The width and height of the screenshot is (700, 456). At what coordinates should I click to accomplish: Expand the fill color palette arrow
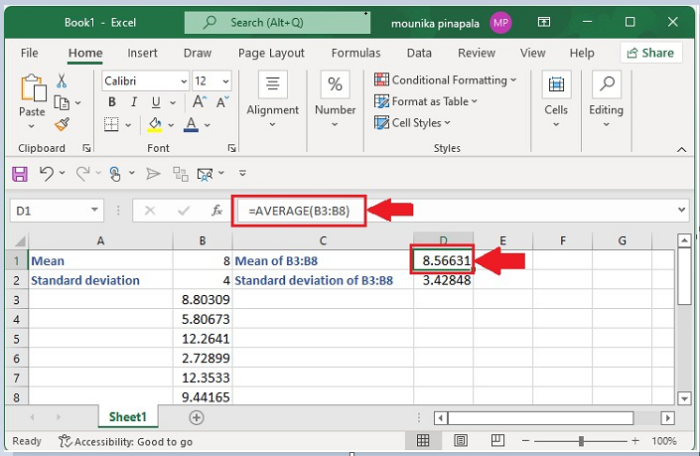(171, 125)
